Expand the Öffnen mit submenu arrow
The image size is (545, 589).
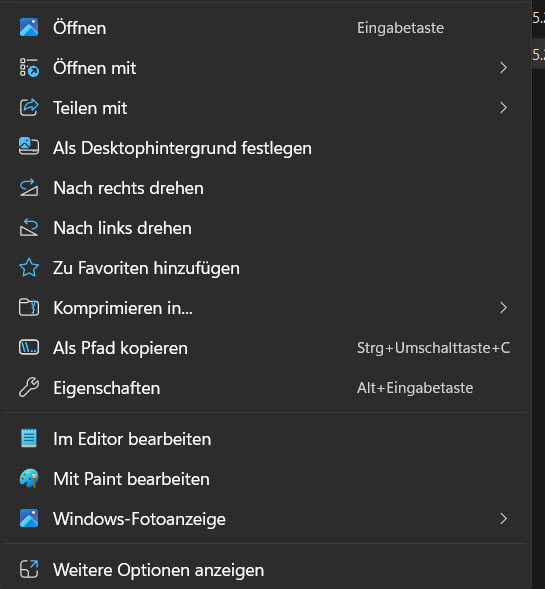(503, 68)
